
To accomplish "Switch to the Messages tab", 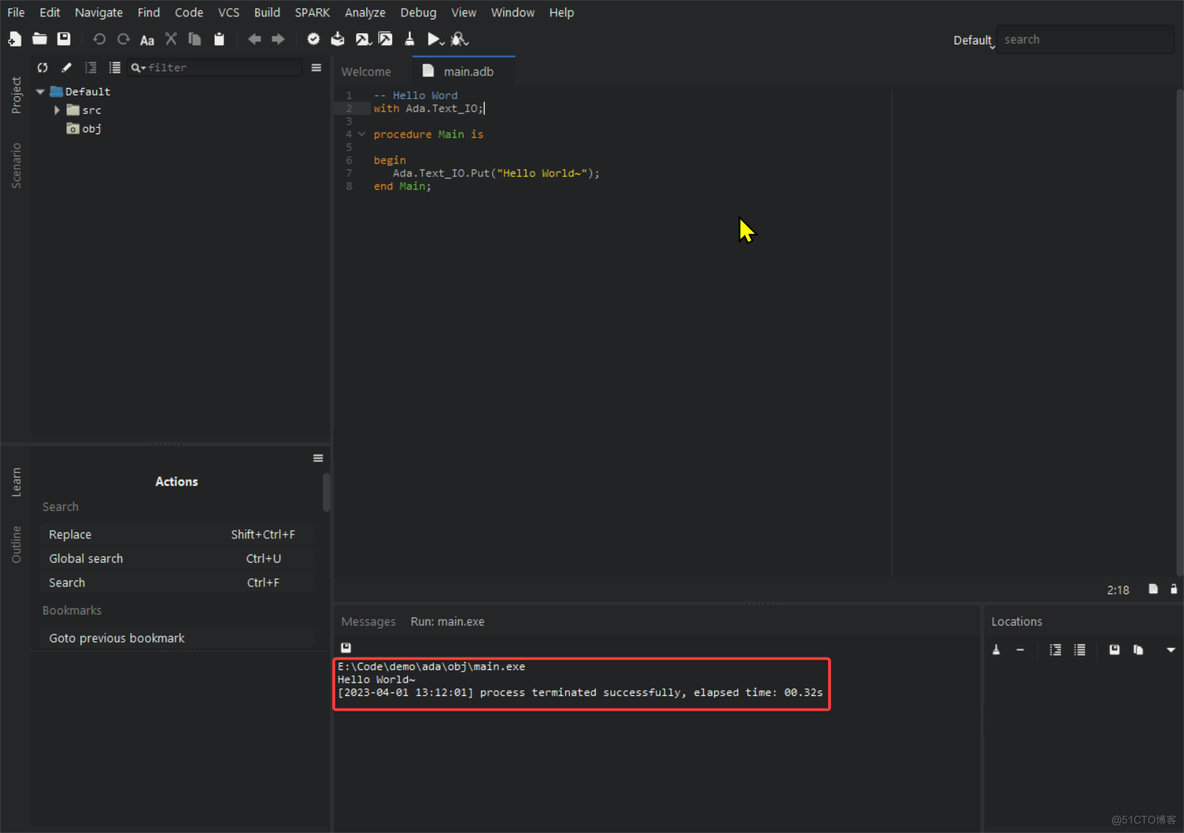I will 368,621.
